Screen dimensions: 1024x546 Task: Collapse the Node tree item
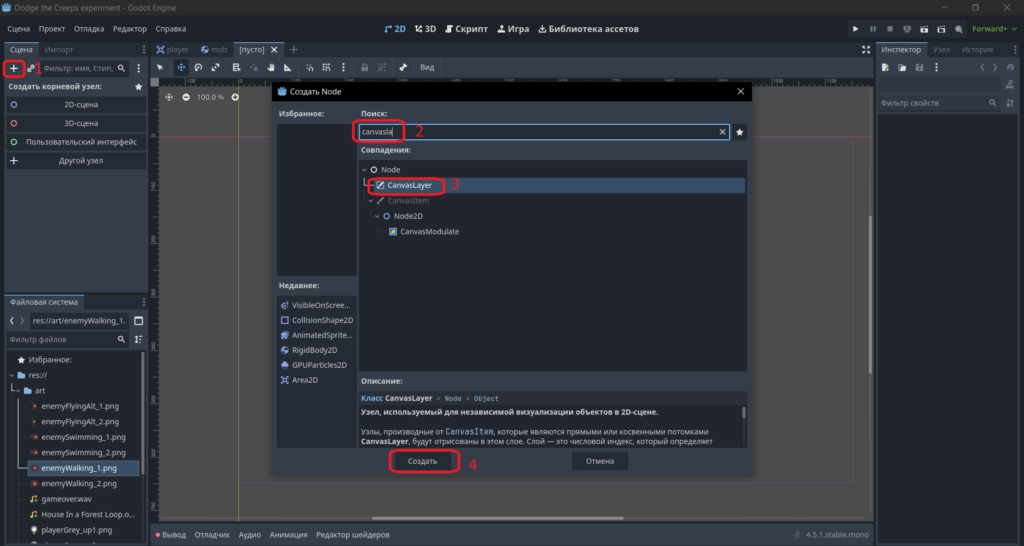(364, 170)
